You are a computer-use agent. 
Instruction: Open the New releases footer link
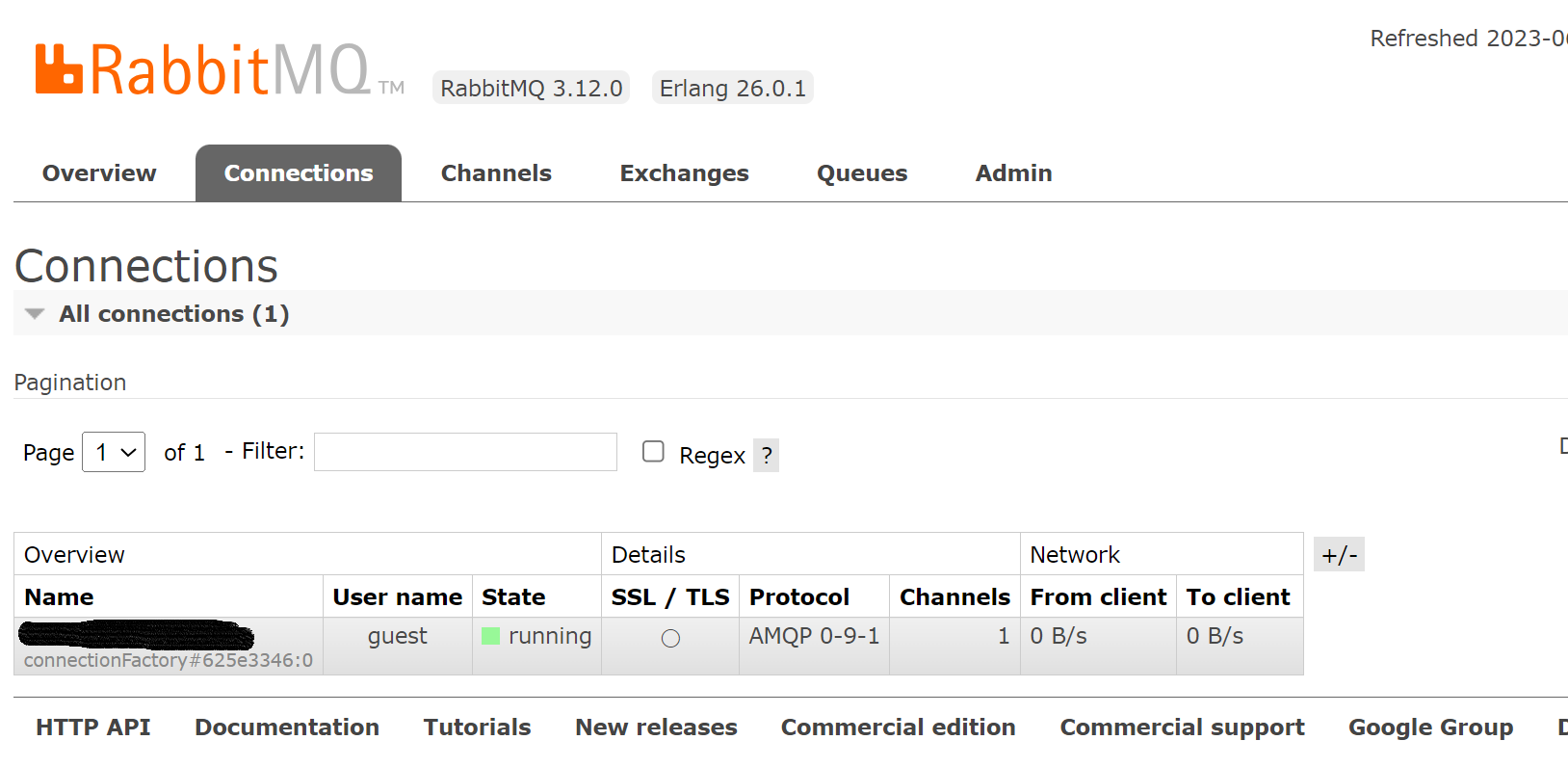pyautogui.click(x=656, y=727)
